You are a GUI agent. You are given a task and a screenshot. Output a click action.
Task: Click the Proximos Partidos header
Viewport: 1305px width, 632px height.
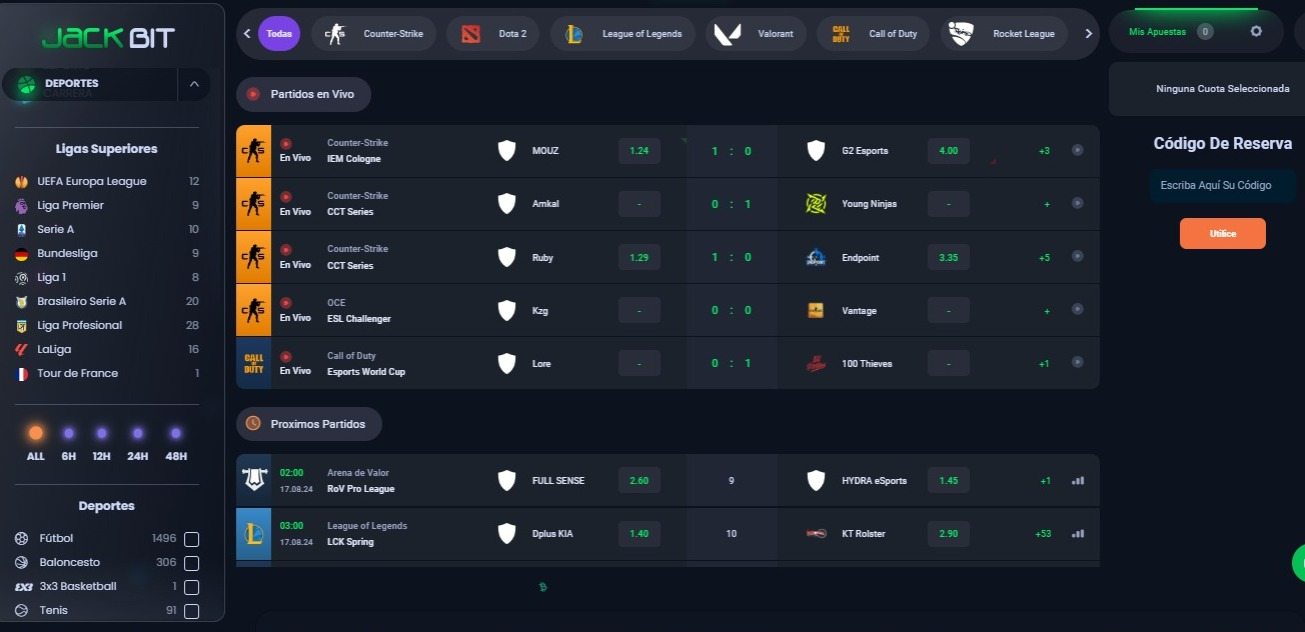pos(309,424)
